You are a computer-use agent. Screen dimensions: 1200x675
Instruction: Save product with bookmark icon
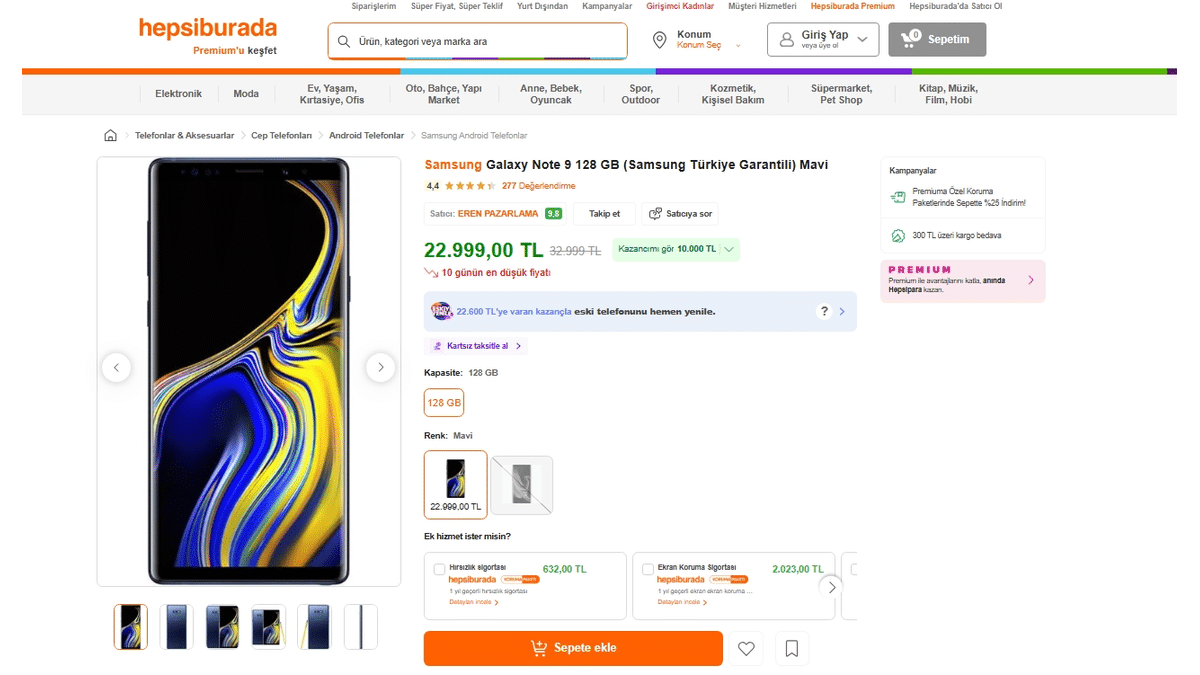(791, 648)
